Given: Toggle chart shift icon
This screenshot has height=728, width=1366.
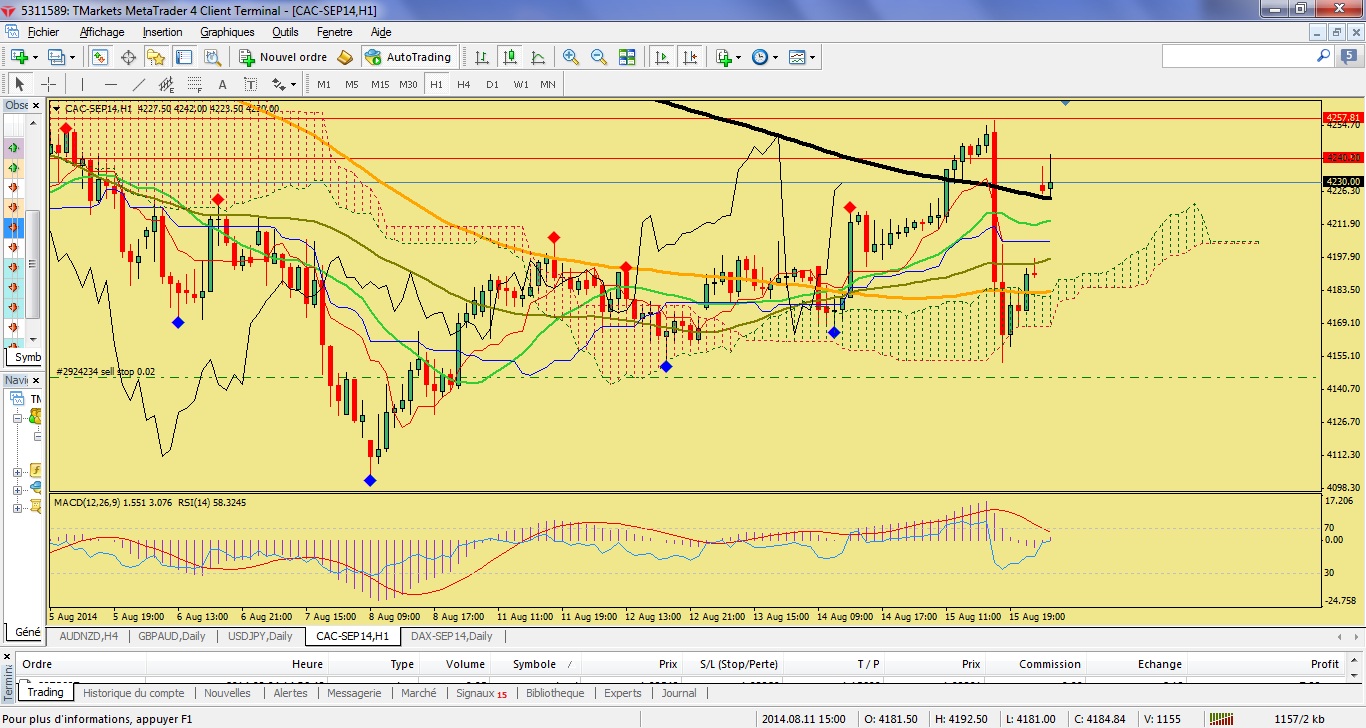Looking at the screenshot, I should pos(689,57).
